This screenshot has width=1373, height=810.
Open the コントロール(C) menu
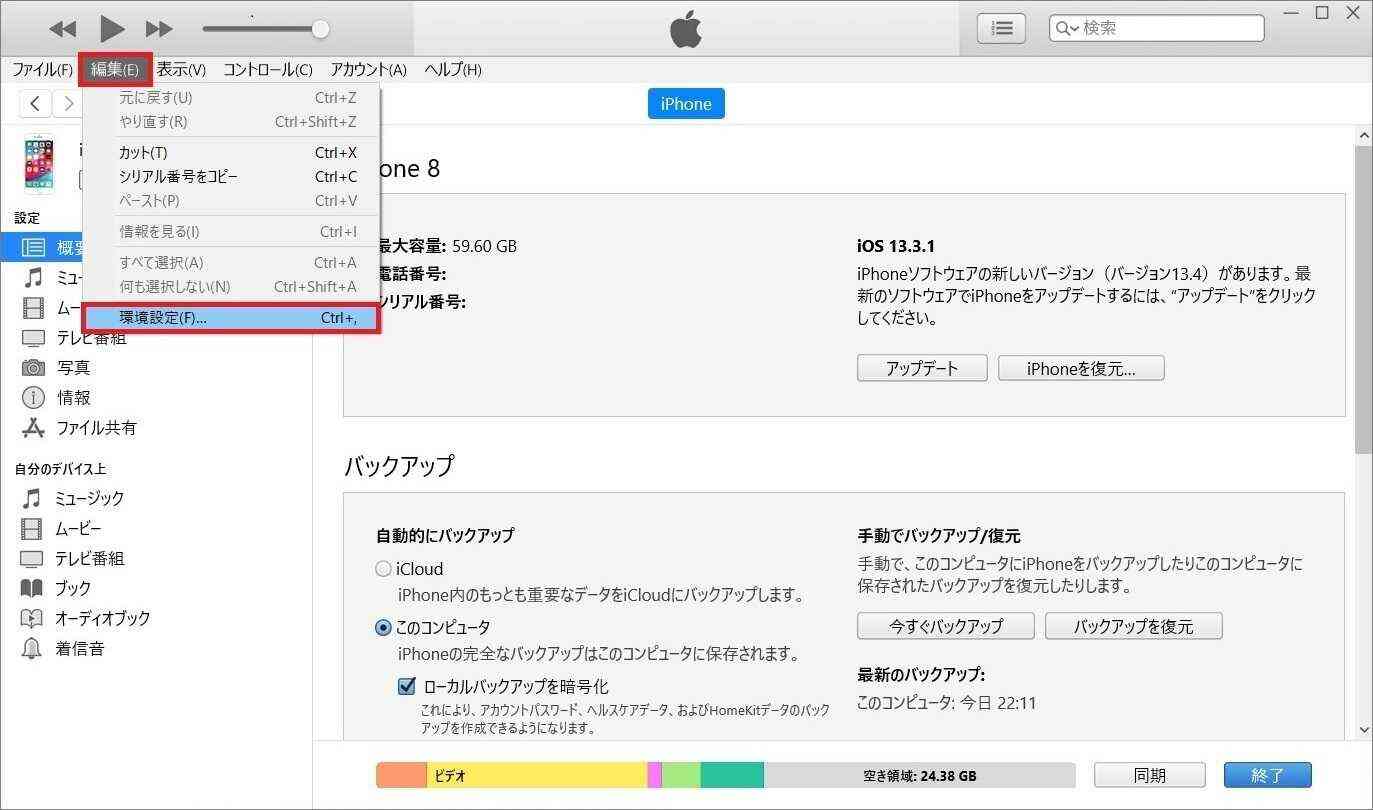[x=267, y=69]
